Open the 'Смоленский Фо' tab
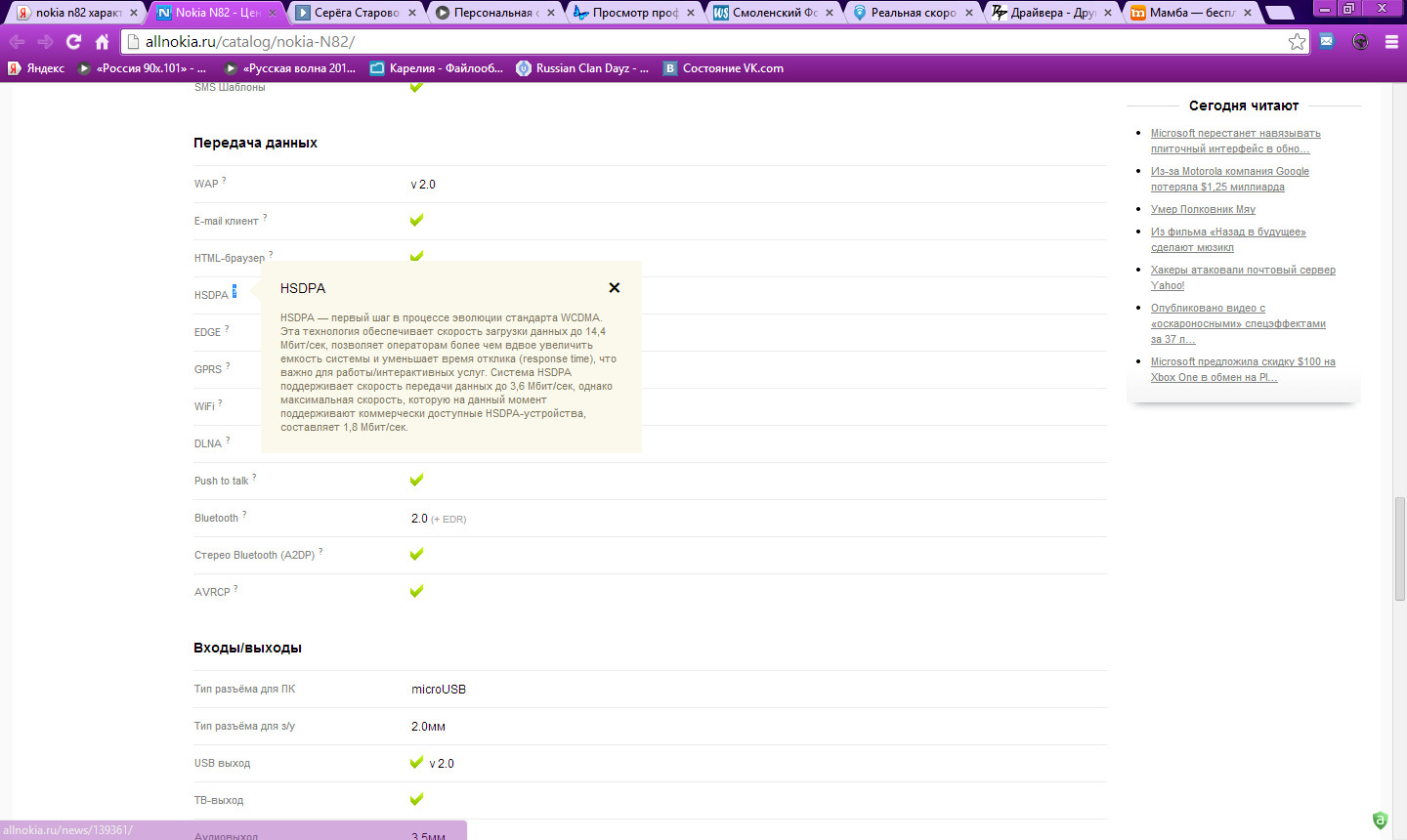1407x840 pixels. click(x=774, y=13)
